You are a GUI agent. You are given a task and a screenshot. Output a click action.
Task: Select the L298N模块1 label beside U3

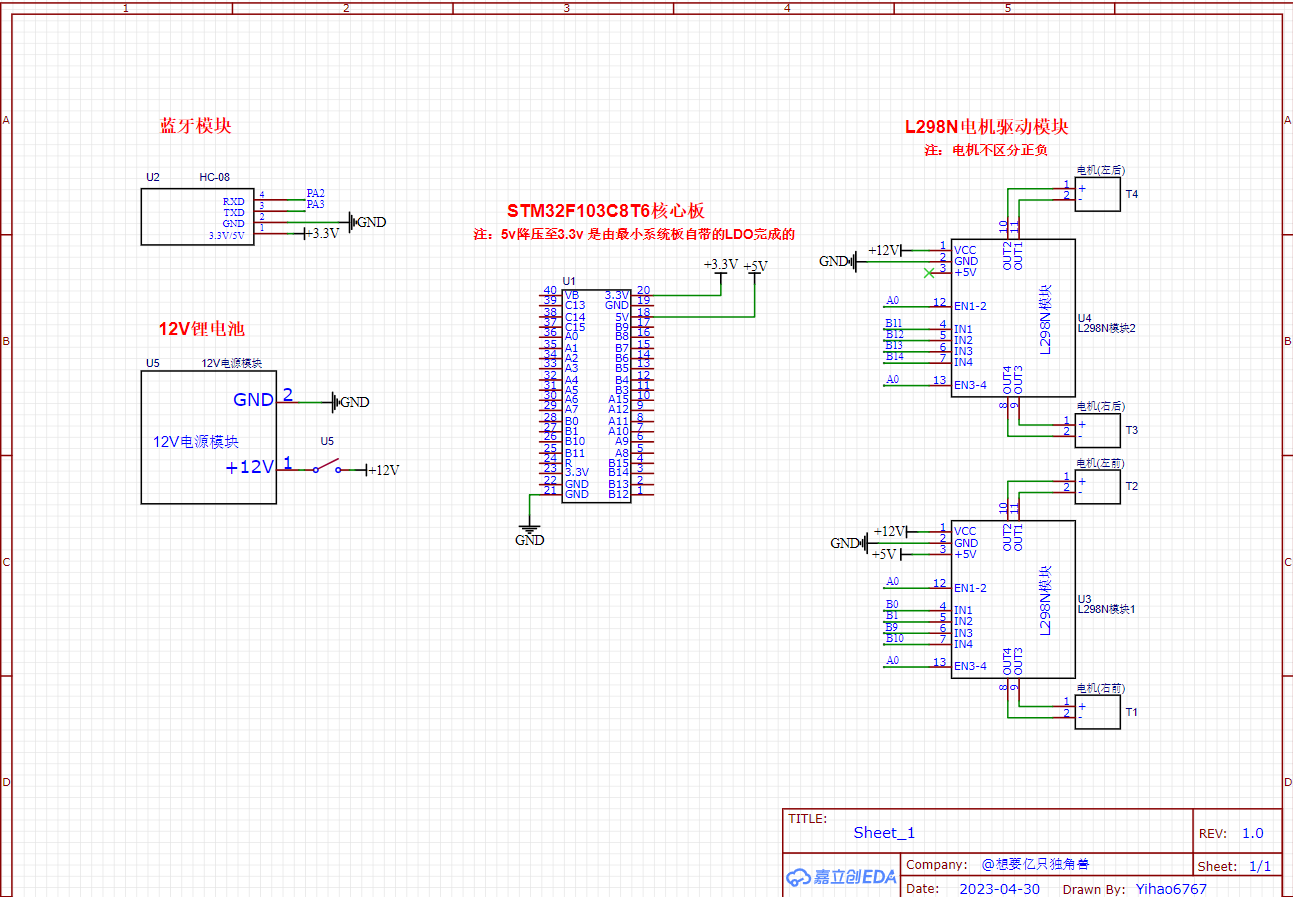click(x=1106, y=609)
